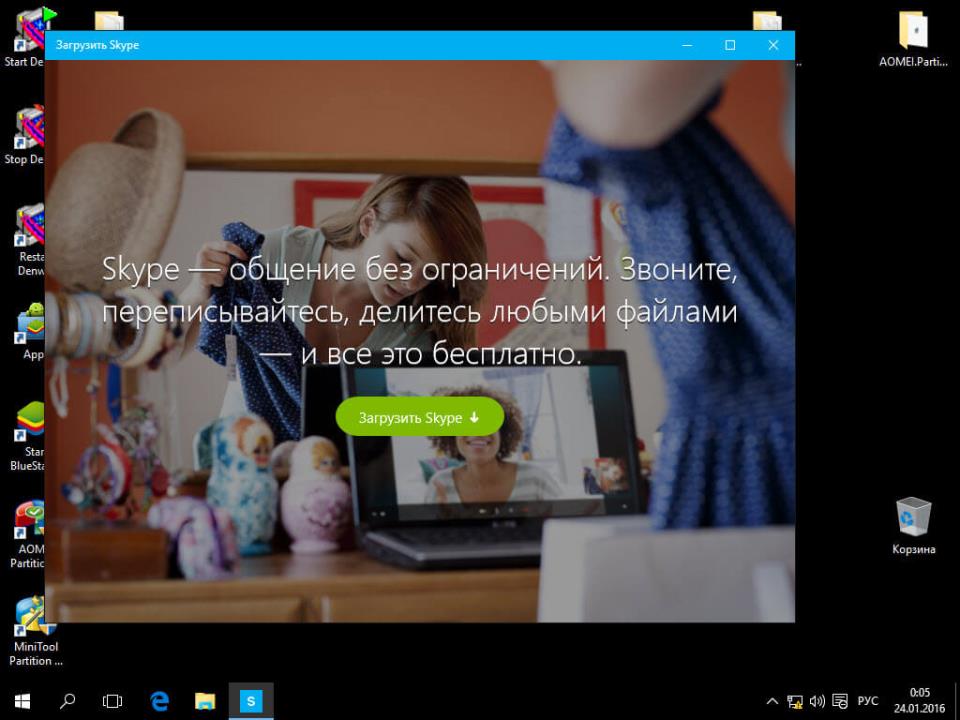Select the Корзина recycle bin icon

pyautogui.click(x=913, y=526)
